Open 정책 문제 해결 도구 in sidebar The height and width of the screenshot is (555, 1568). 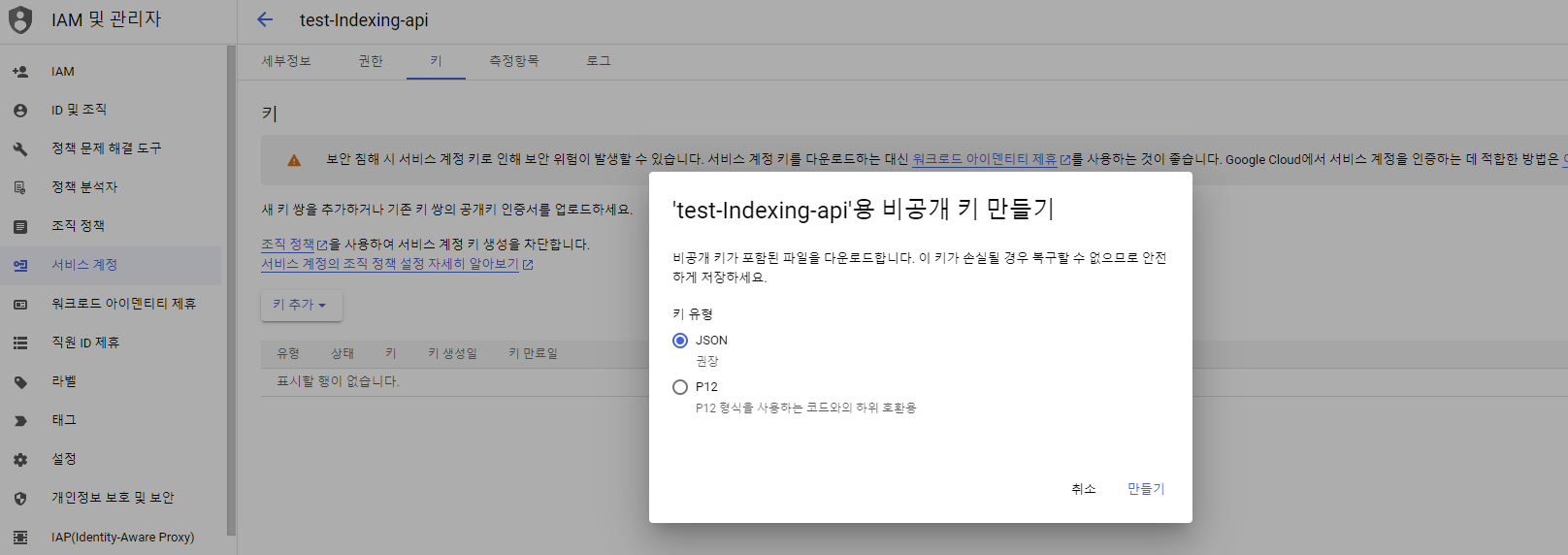[111, 149]
